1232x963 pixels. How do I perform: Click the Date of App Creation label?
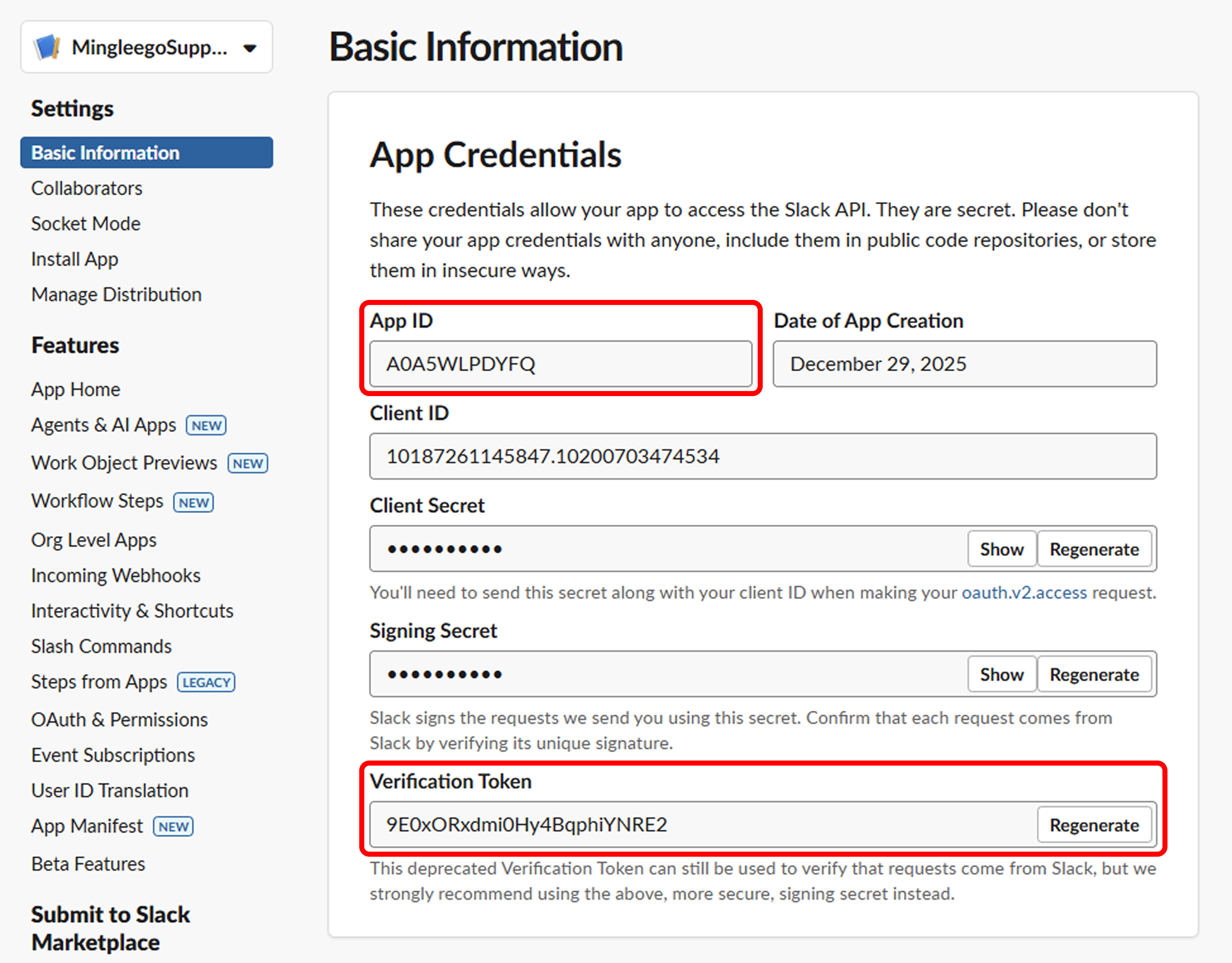(868, 321)
